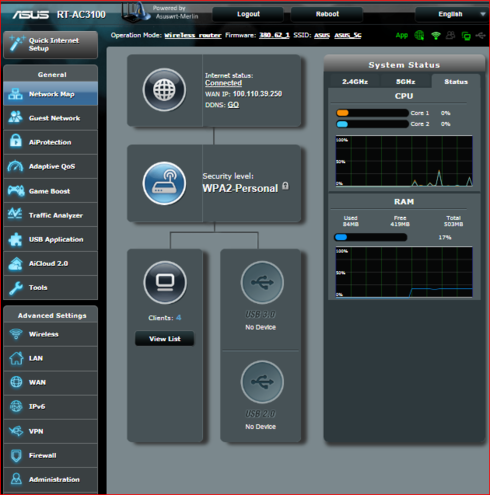Click the DDNS GO link
The width and height of the screenshot is (490, 495).
tap(233, 105)
